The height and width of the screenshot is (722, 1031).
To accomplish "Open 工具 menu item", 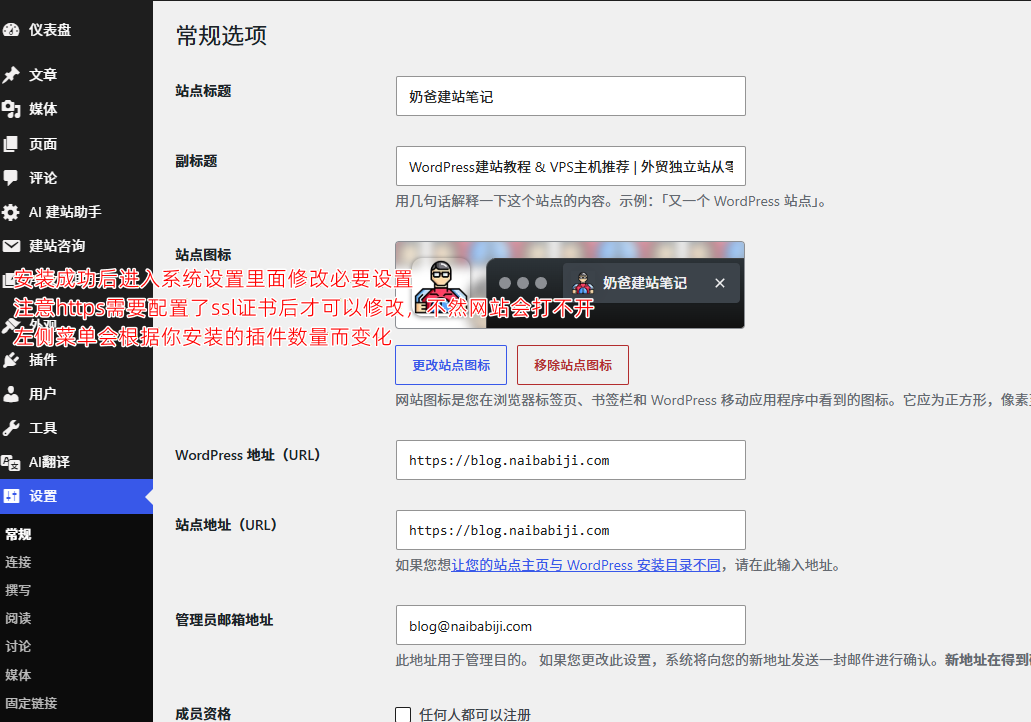I will tap(43, 428).
